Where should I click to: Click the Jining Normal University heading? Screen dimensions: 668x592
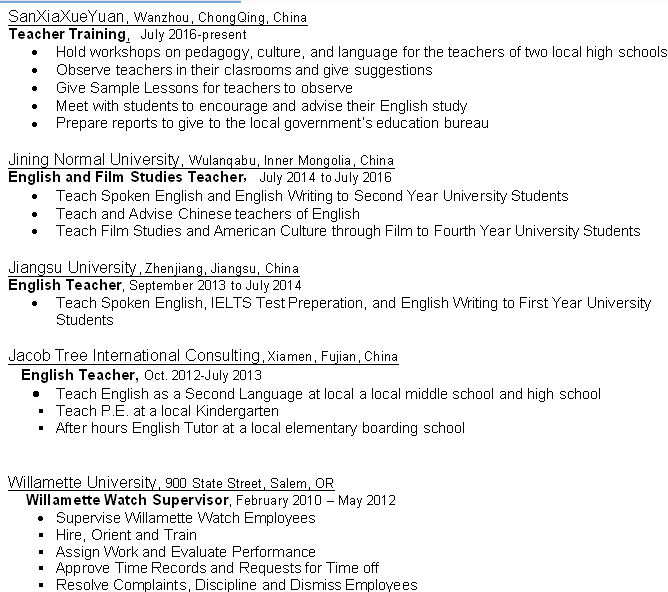(x=95, y=160)
